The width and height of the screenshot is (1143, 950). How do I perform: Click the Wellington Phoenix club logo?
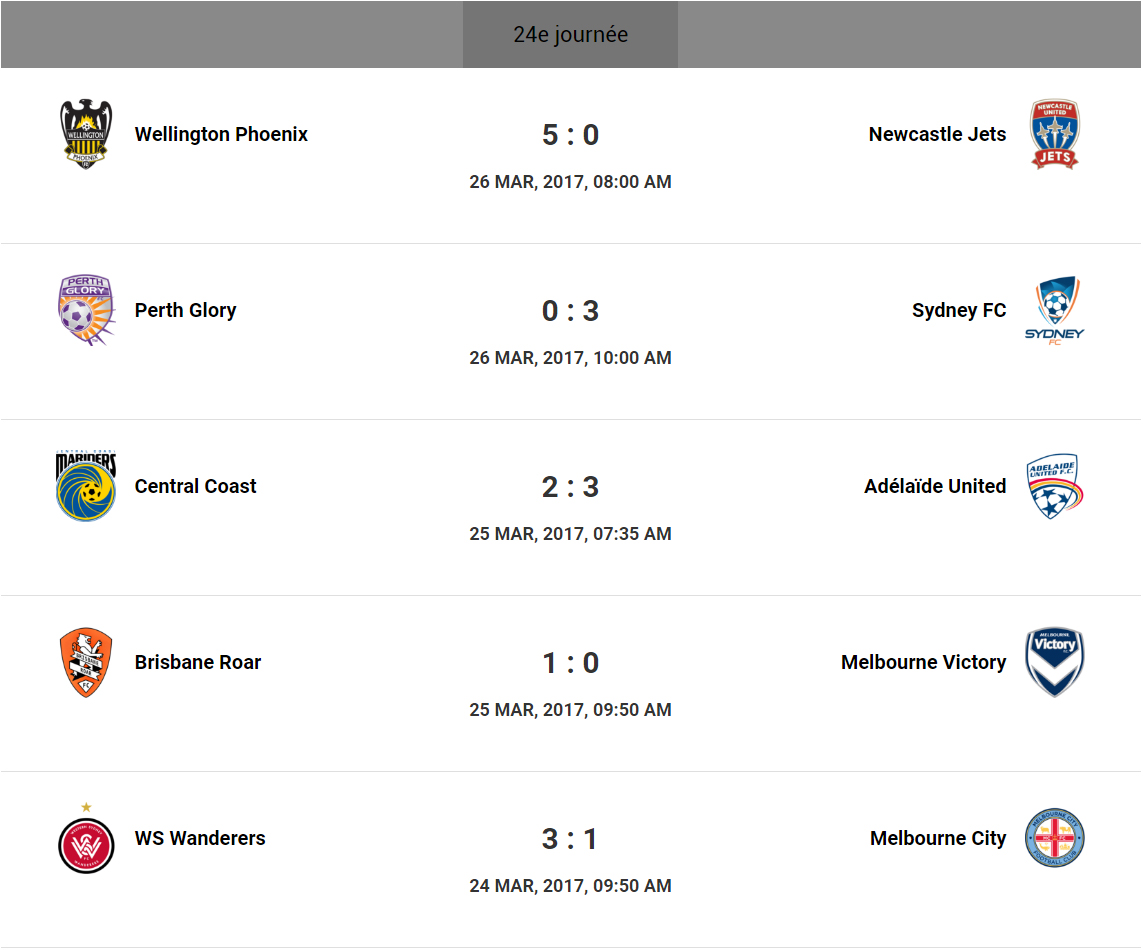pos(85,134)
